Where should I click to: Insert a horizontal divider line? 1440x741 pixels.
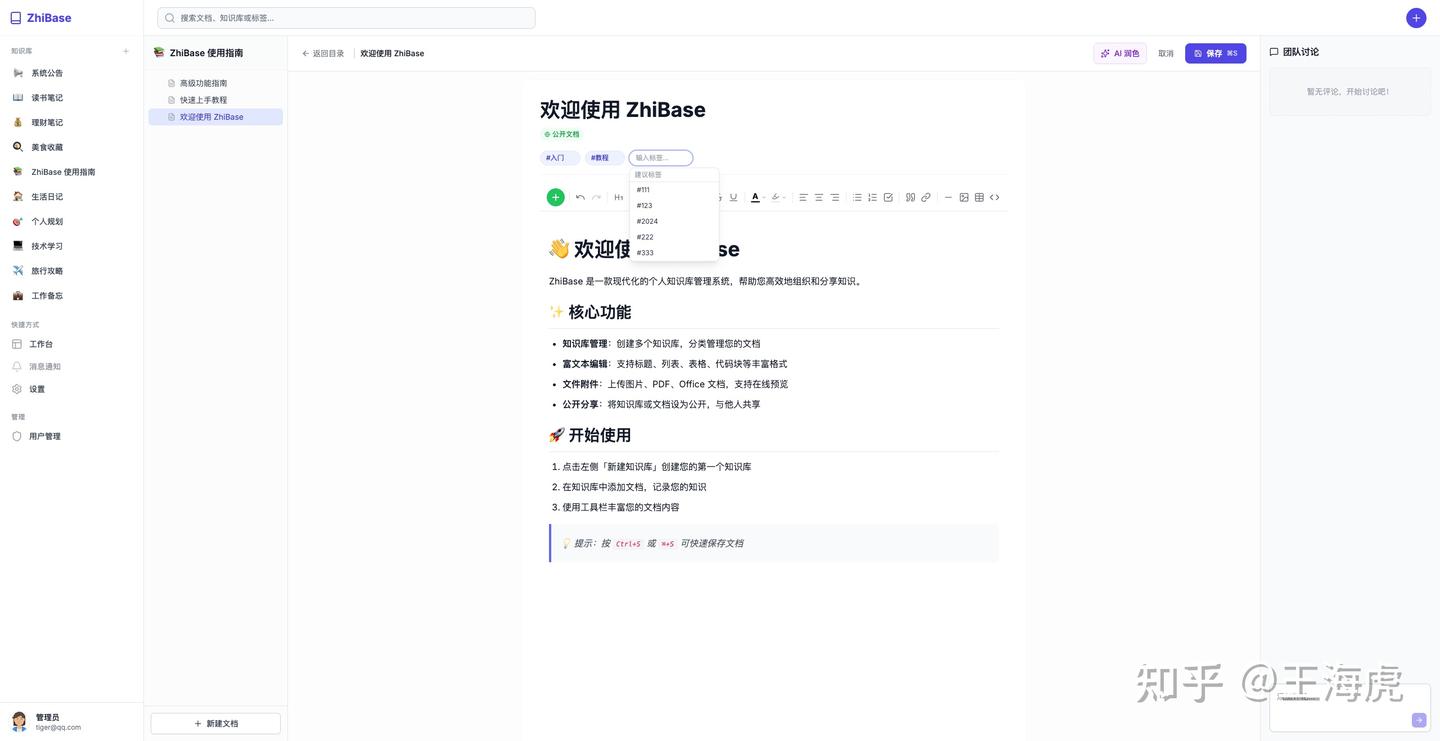click(x=948, y=197)
